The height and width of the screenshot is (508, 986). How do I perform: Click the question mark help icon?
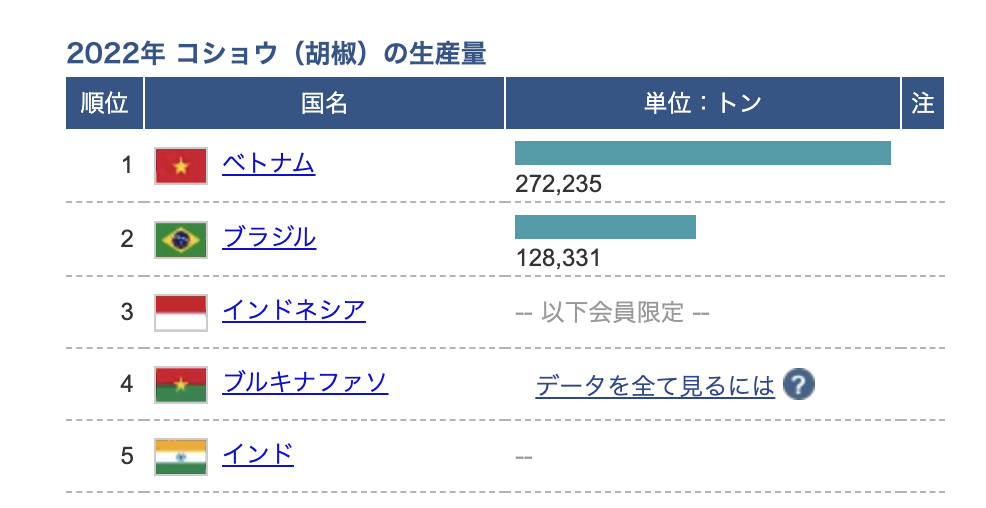797,384
